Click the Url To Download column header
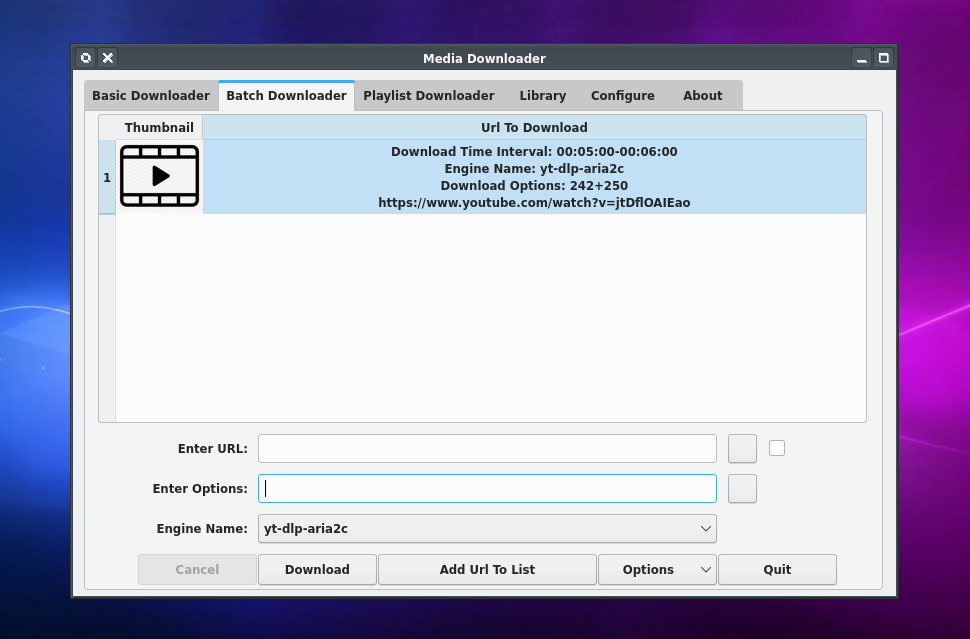This screenshot has height=639, width=970. [535, 127]
